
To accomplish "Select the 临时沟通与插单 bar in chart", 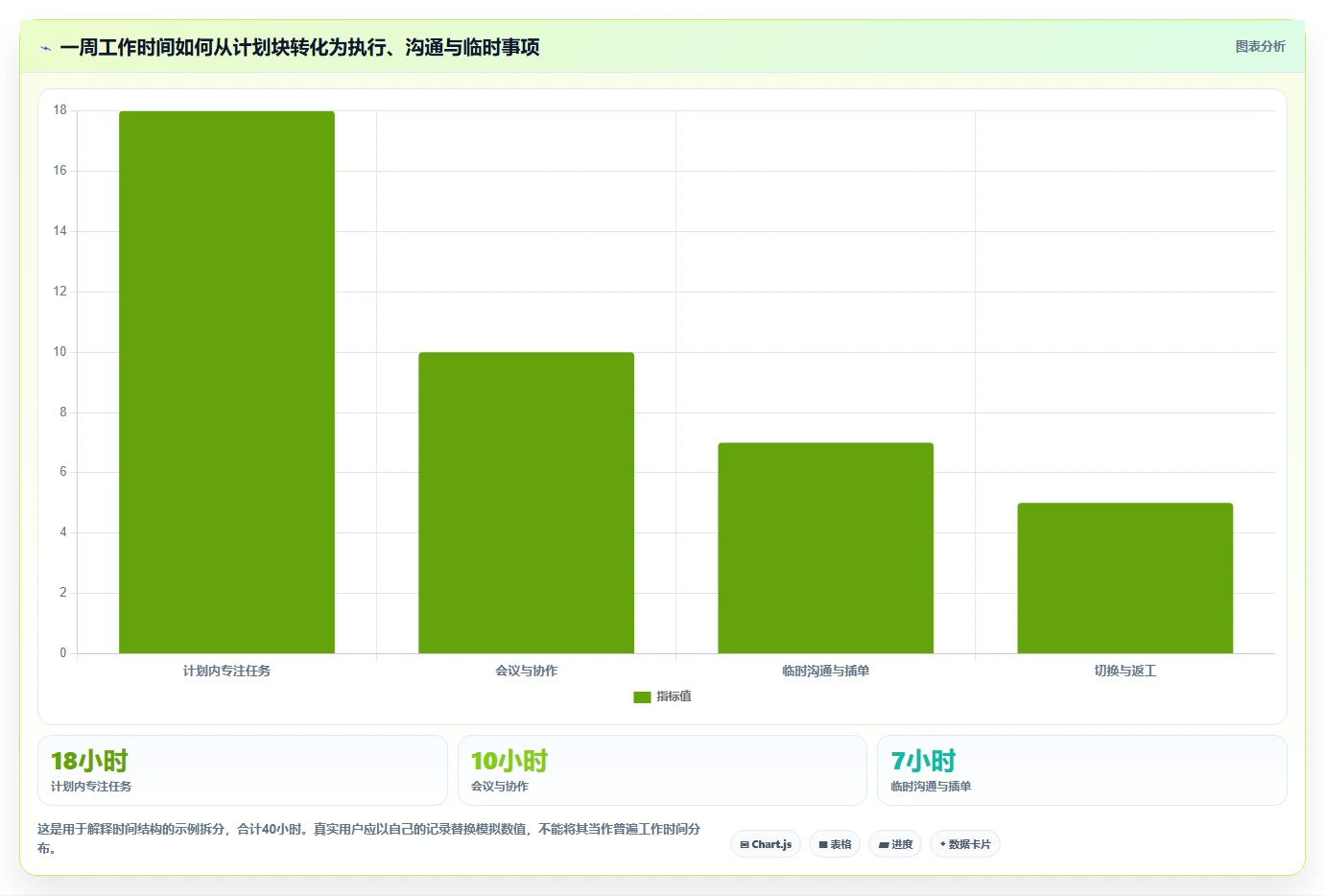I will (825, 548).
